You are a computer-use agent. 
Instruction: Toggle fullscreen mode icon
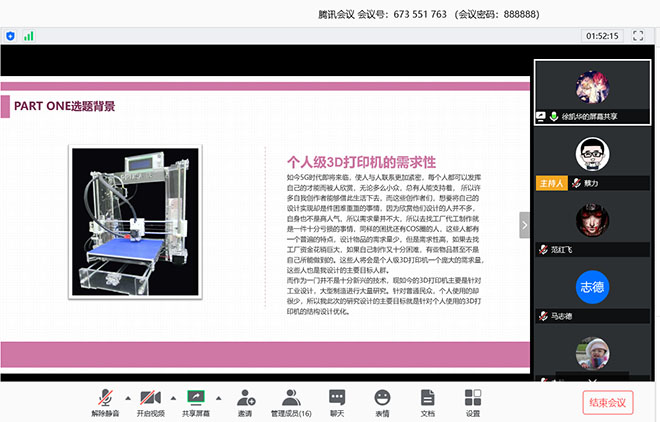tap(637, 35)
